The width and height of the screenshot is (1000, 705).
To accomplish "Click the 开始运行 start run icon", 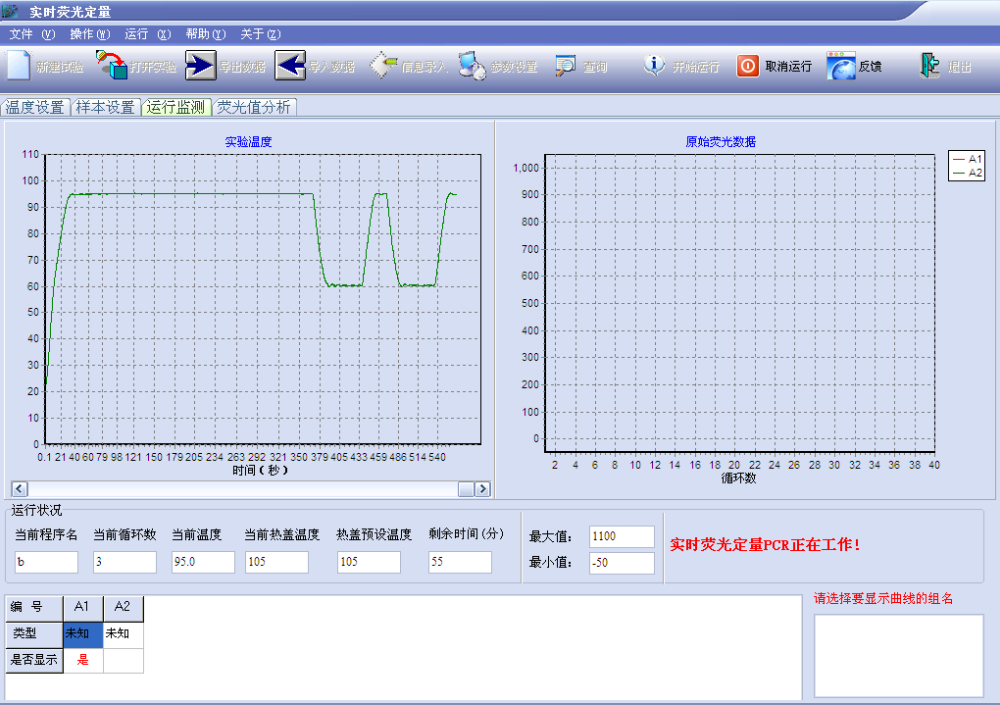I will pos(654,65).
